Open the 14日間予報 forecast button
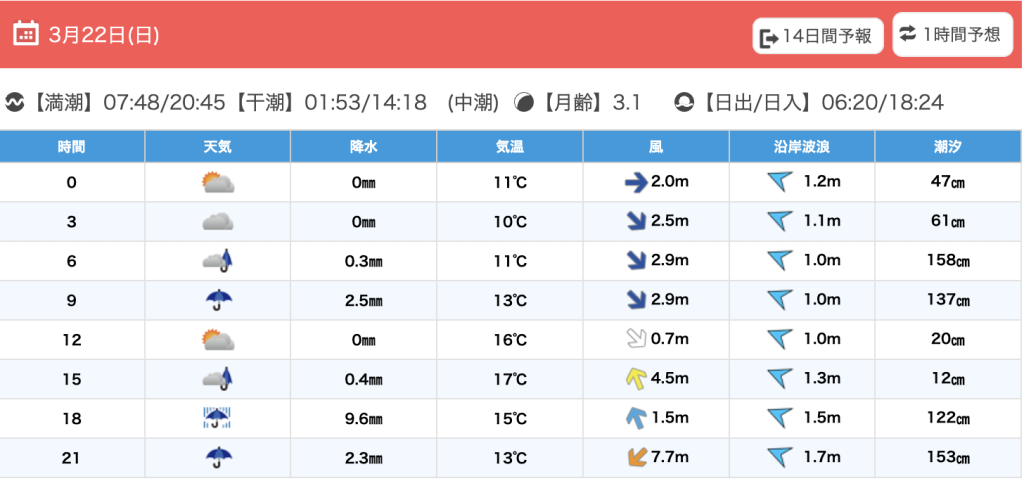Image resolution: width=1024 pixels, height=481 pixels. 818,37
